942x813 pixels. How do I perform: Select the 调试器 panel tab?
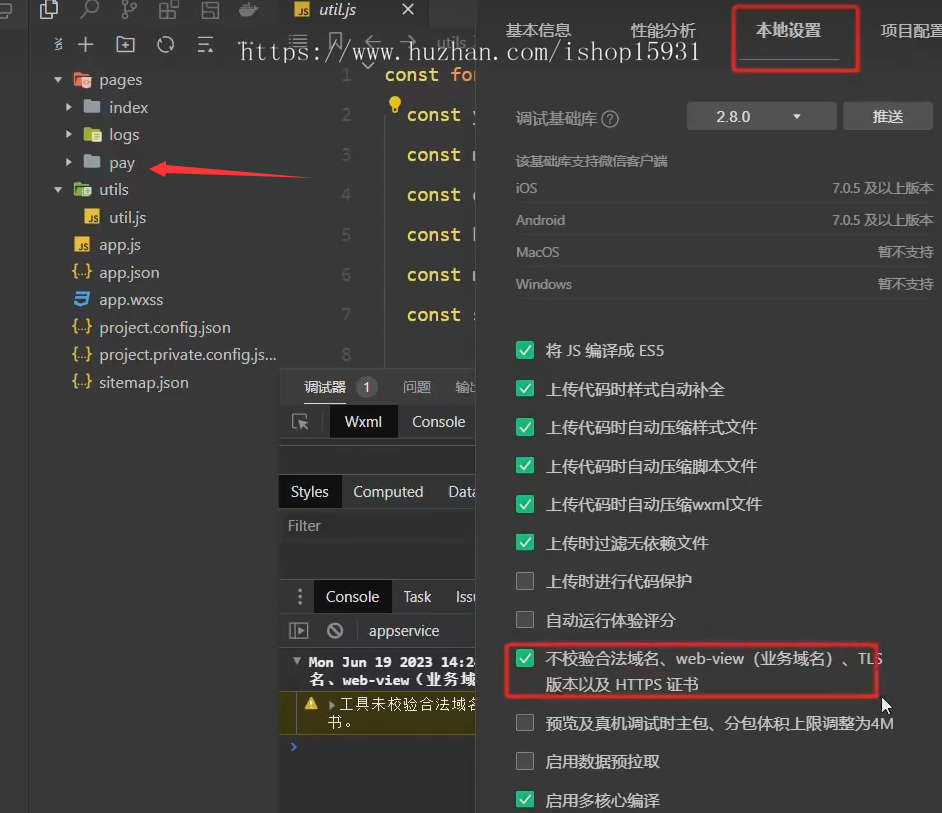point(325,387)
